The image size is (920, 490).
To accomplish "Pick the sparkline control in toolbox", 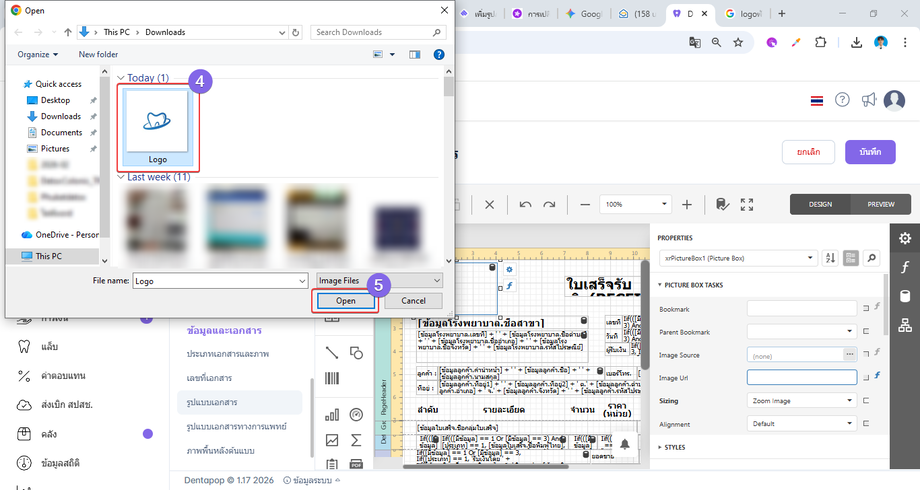I will (332, 440).
